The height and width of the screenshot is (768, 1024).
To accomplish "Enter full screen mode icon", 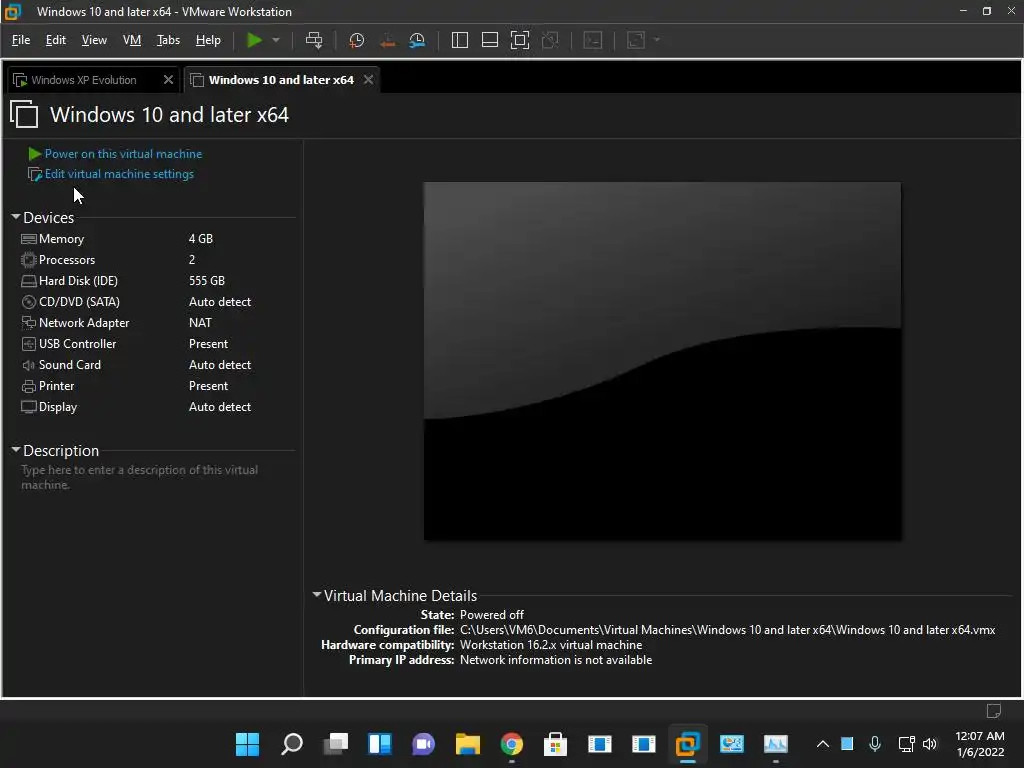I will (x=520, y=40).
